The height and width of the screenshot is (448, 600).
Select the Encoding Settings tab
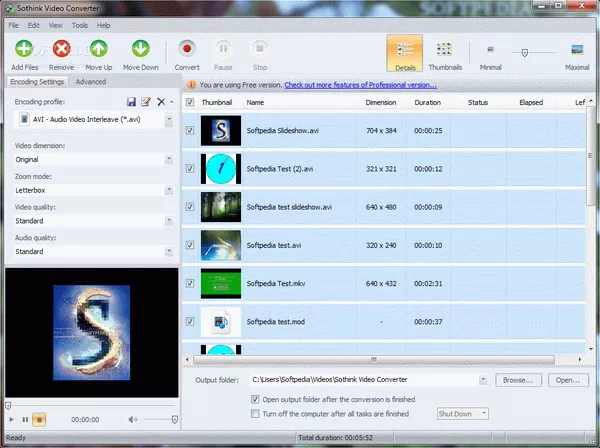37,81
